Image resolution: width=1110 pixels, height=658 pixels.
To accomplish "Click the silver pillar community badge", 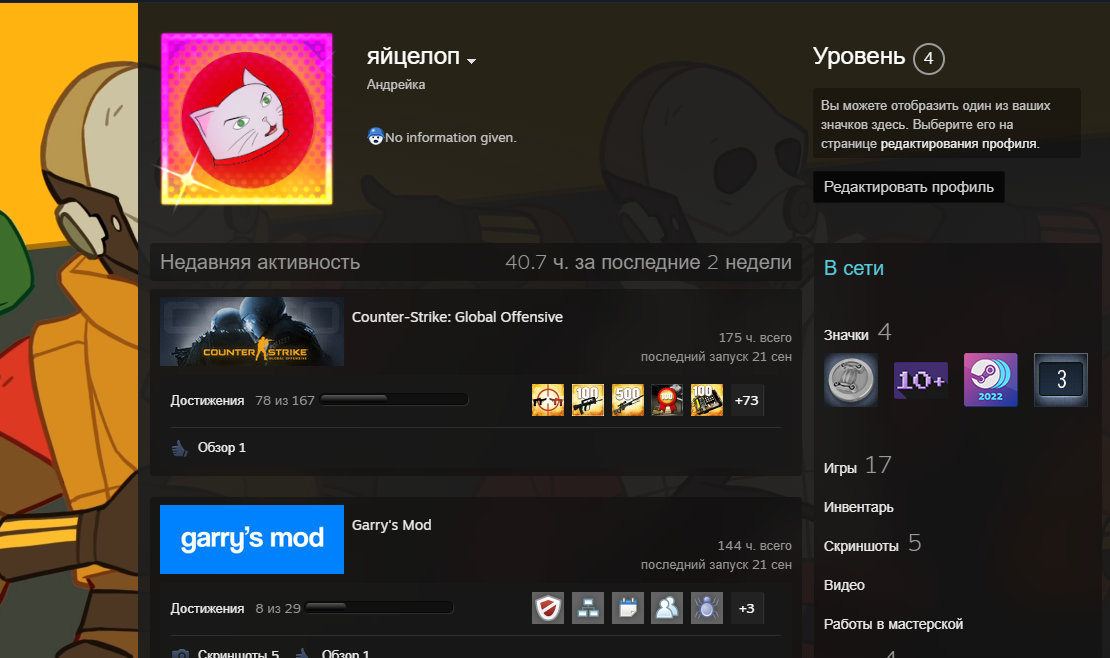I will pos(851,380).
